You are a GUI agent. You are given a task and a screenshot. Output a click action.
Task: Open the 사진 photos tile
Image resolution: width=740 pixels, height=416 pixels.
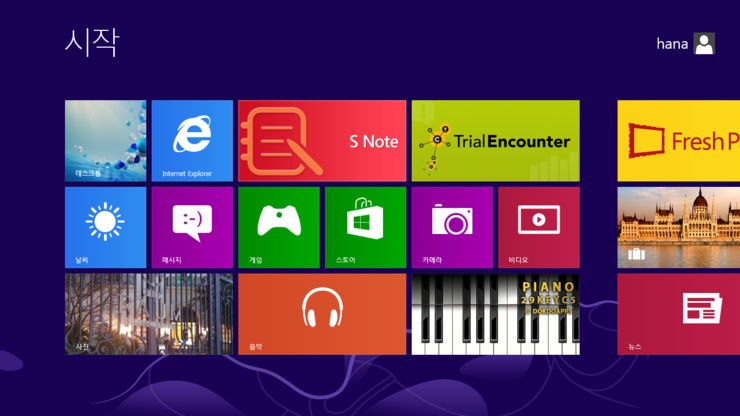(149, 314)
